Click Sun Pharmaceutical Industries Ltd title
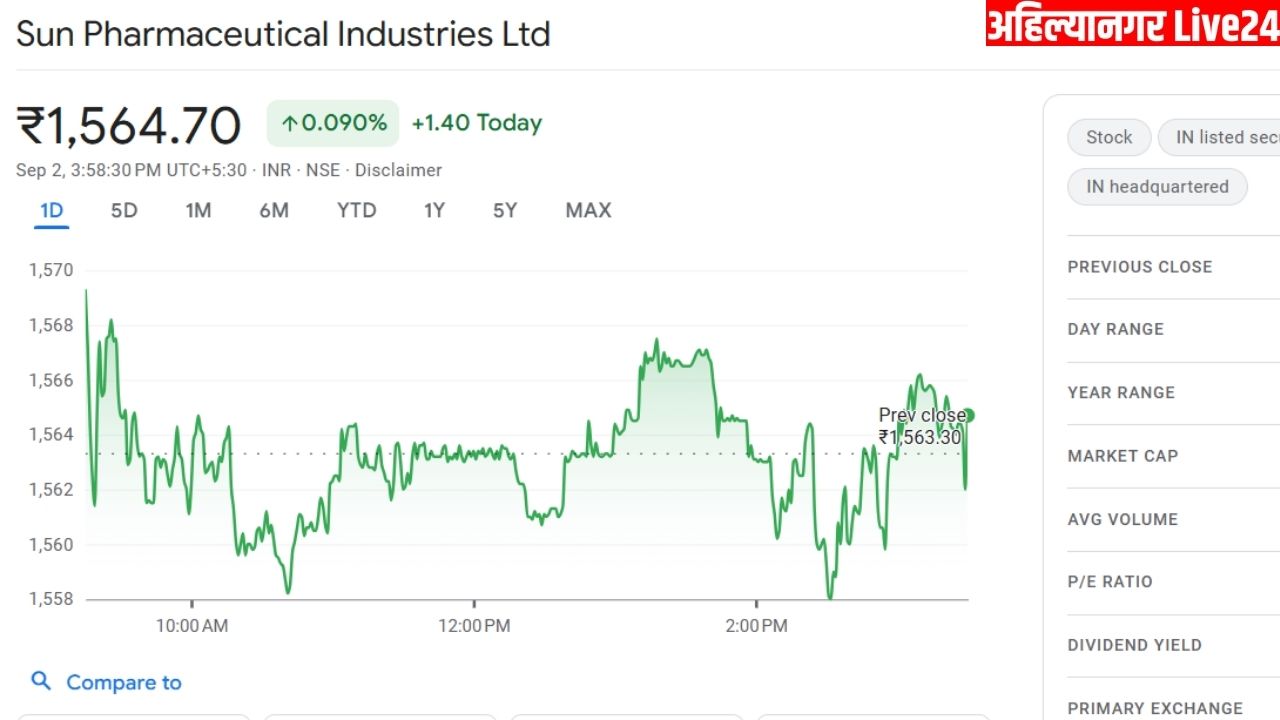 [x=283, y=34]
